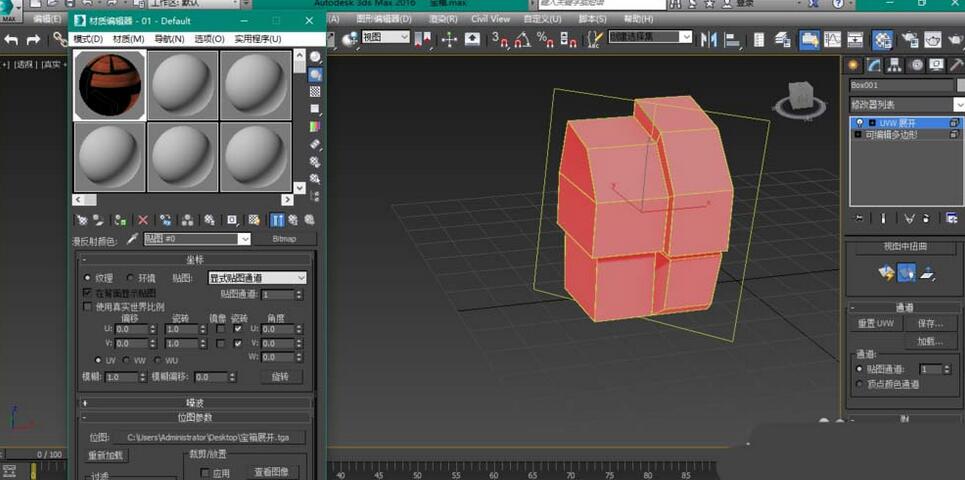
Task: Open the 材质(M) menu
Action: [x=127, y=39]
